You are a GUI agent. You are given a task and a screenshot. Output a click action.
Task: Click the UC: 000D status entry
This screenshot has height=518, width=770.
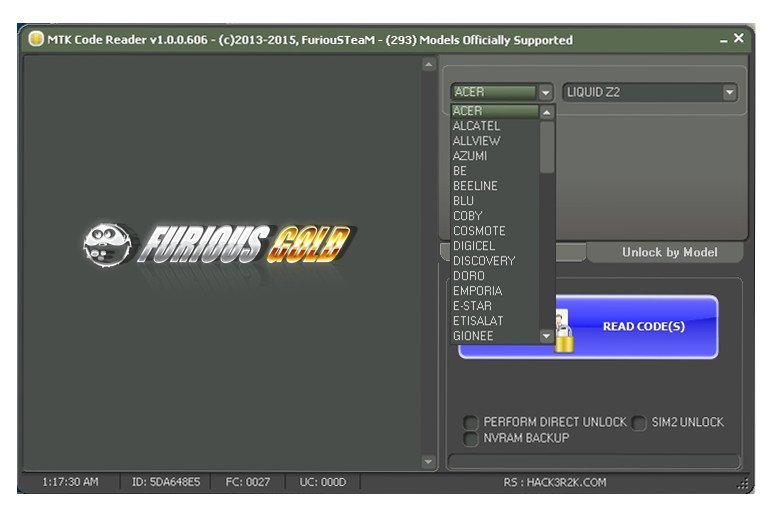point(323,482)
